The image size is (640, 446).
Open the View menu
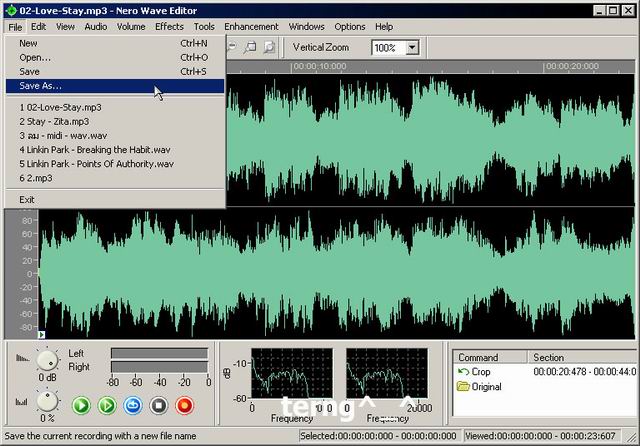coord(65,27)
